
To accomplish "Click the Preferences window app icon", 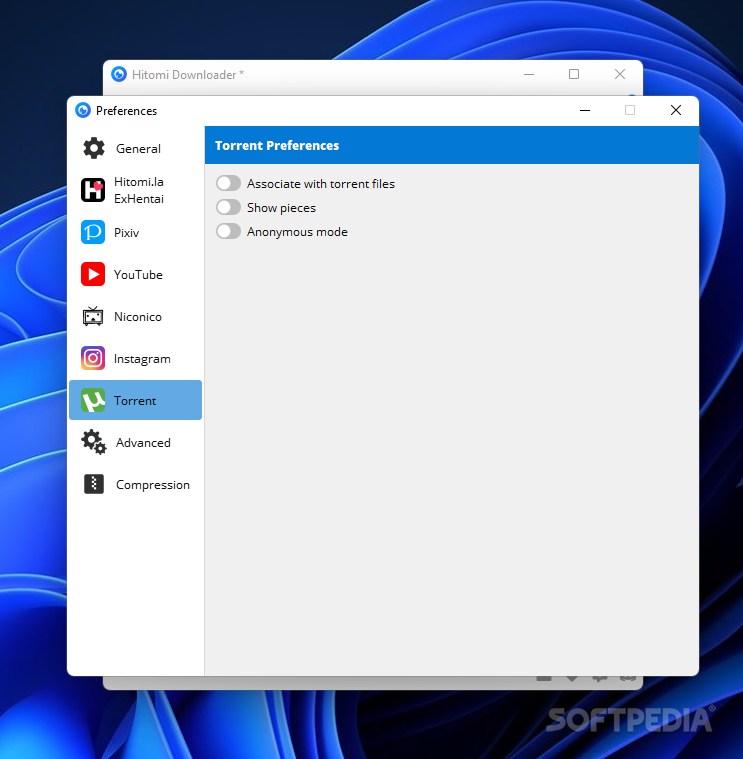I will pyautogui.click(x=83, y=110).
